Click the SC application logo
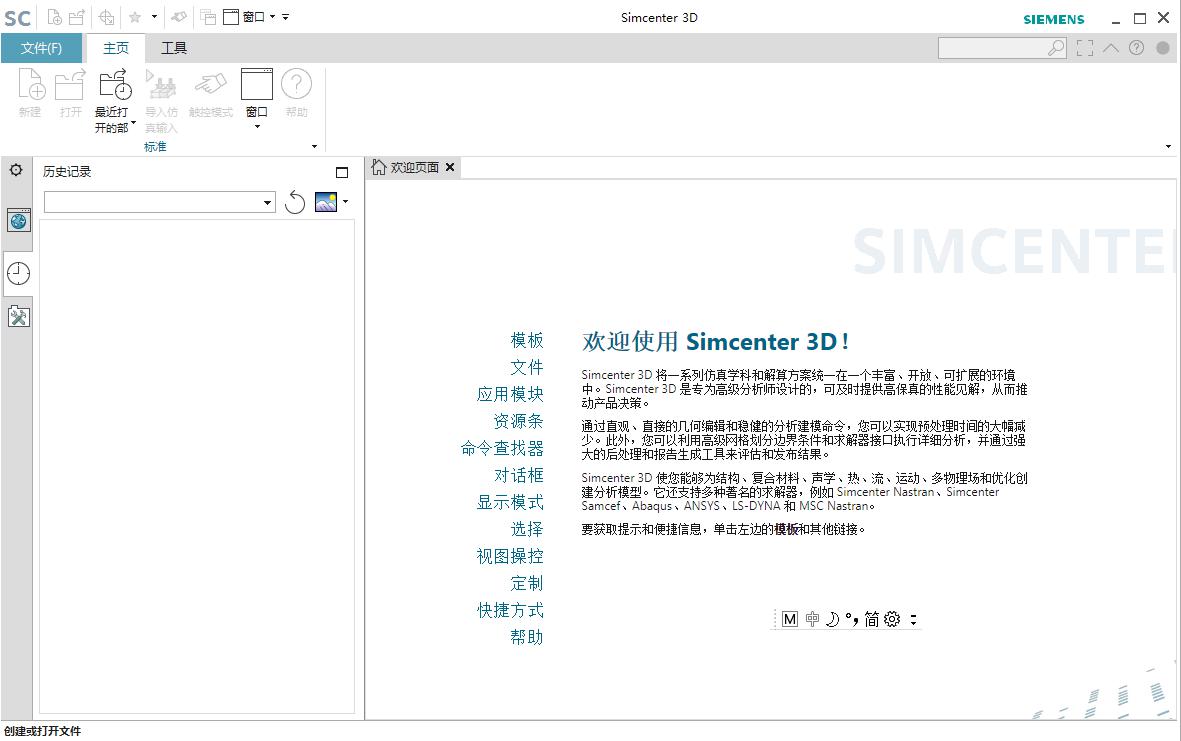This screenshot has width=1181, height=741. pos(17,18)
